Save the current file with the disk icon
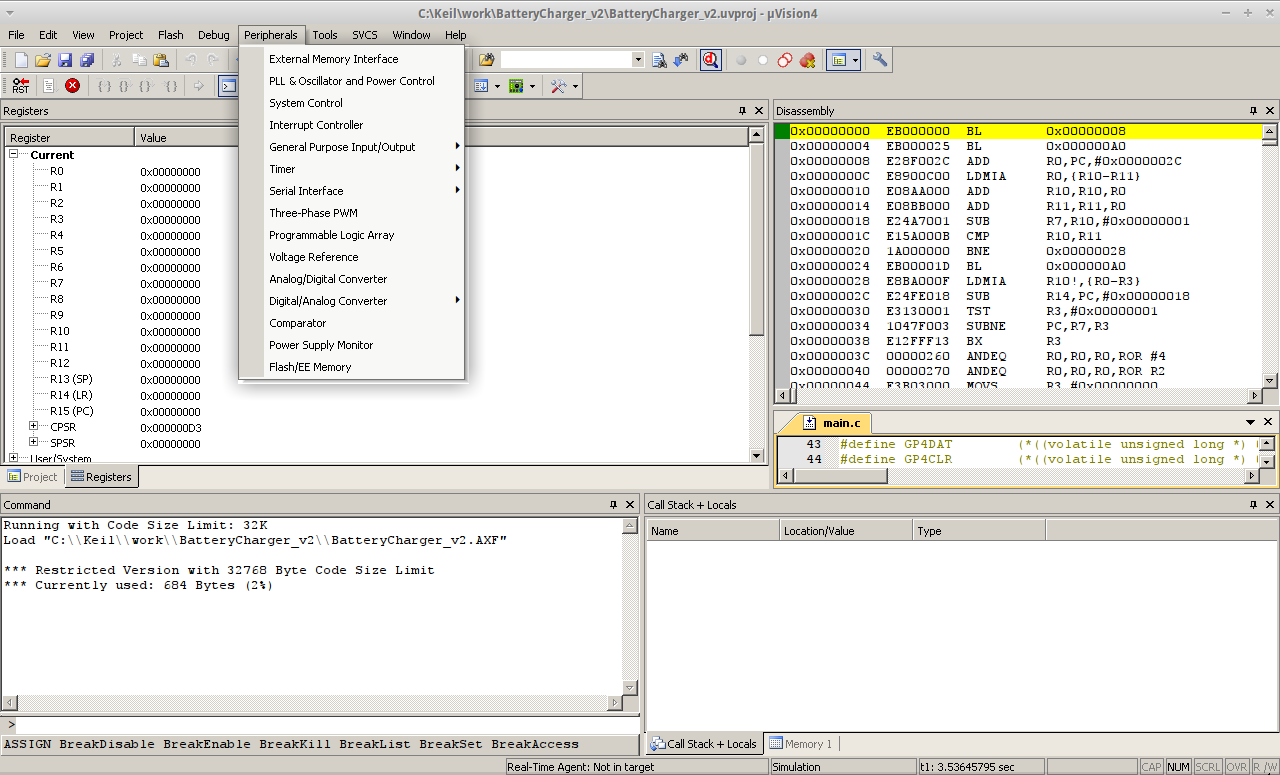 tap(65, 60)
